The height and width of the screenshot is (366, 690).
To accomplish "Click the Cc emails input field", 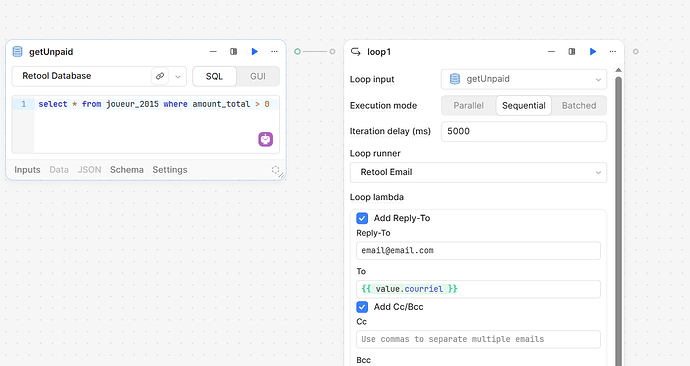I will point(478,339).
